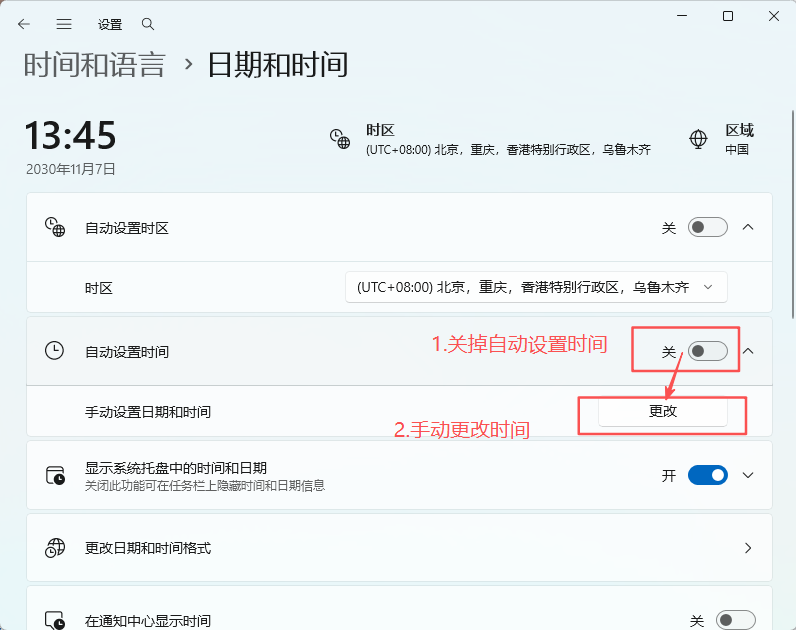Enable the 自动设置时间 switch
This screenshot has height=630, width=796.
click(x=707, y=352)
